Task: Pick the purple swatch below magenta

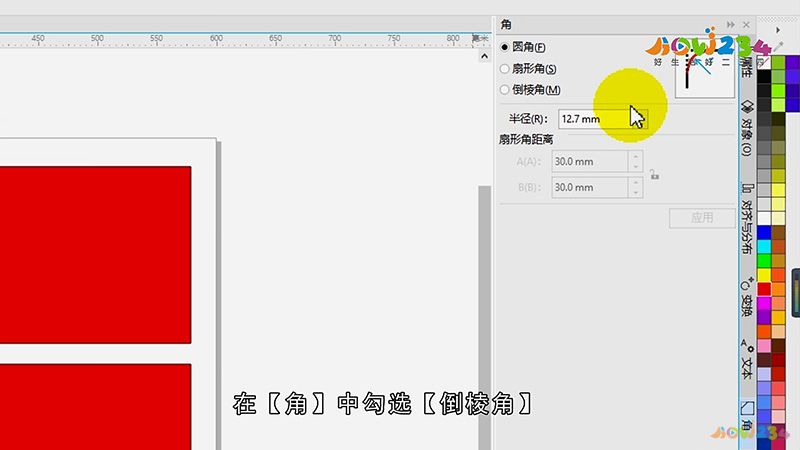Action: tap(764, 317)
